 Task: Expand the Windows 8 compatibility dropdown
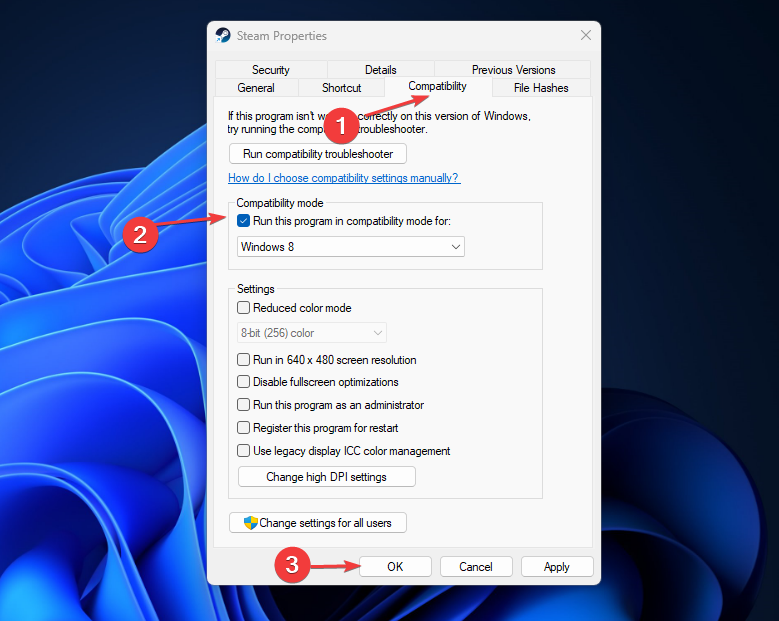351,247
